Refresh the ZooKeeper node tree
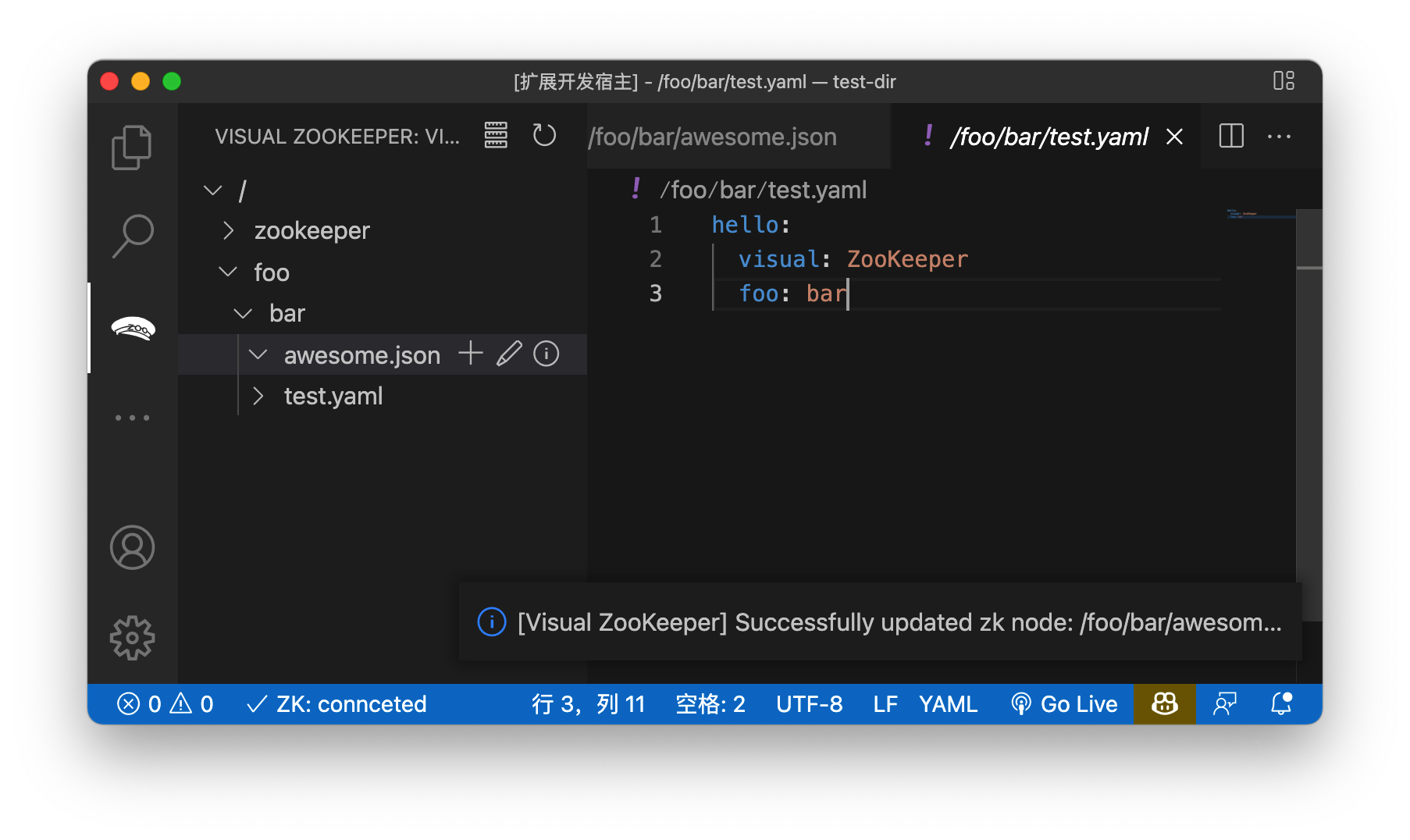Viewport: 1410px width, 840px height. pyautogui.click(x=544, y=135)
